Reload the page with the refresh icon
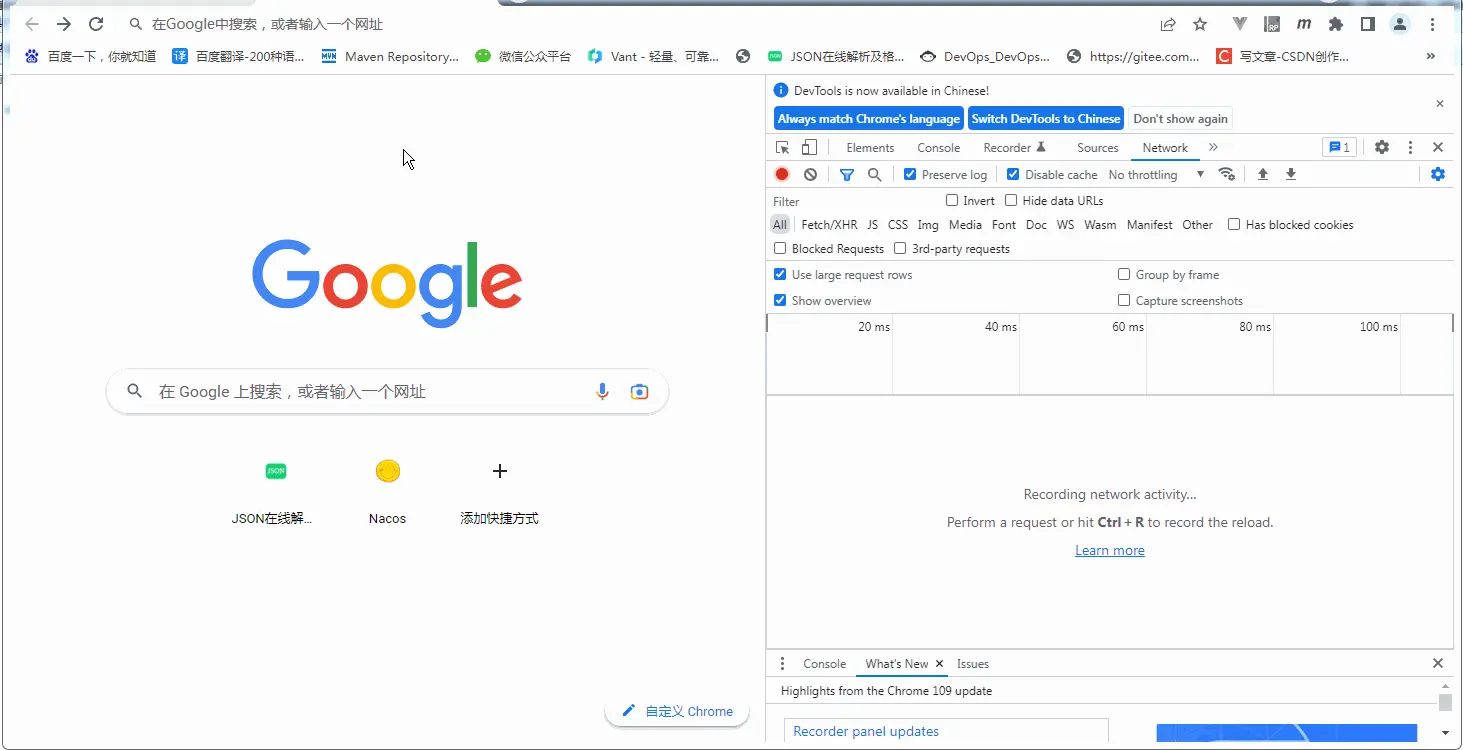Image resolution: width=1463 pixels, height=750 pixels. (x=96, y=24)
